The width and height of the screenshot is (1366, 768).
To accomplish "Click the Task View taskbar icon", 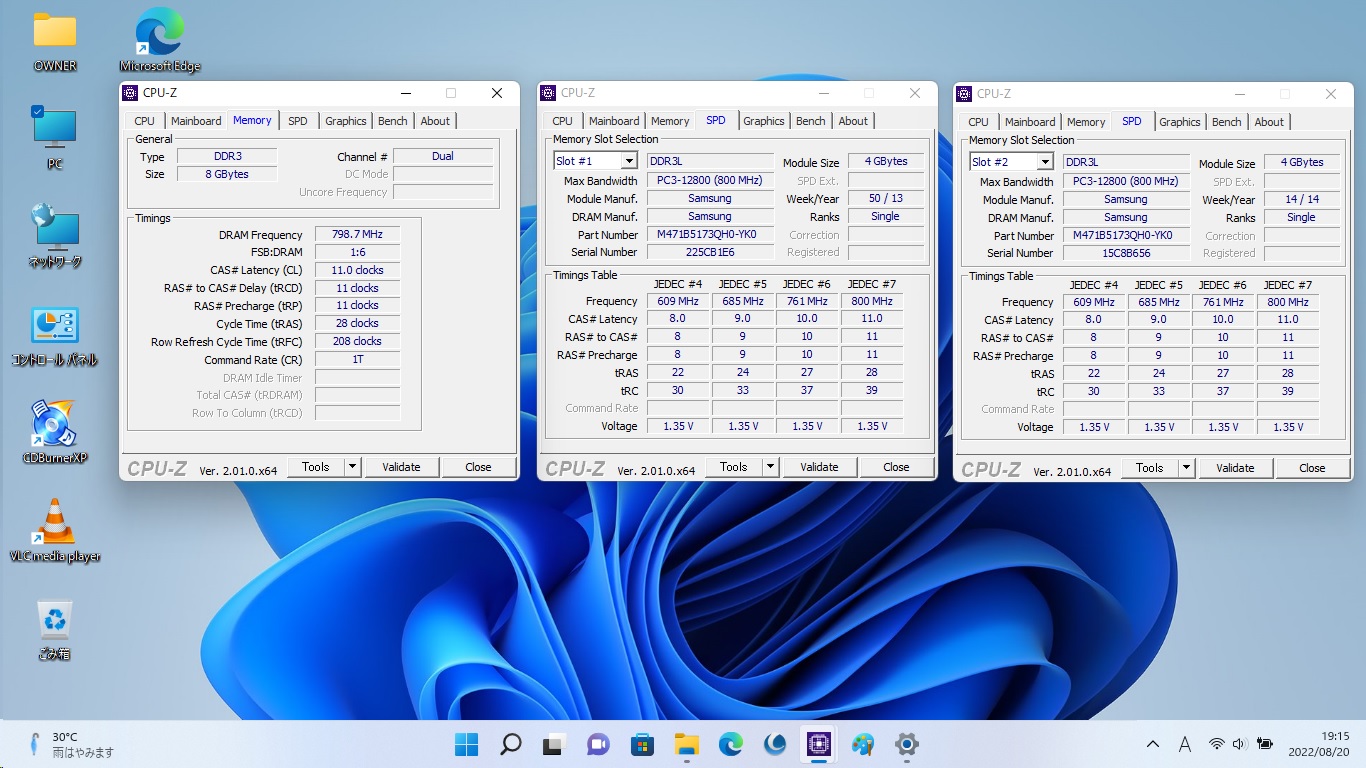I will pos(554,744).
